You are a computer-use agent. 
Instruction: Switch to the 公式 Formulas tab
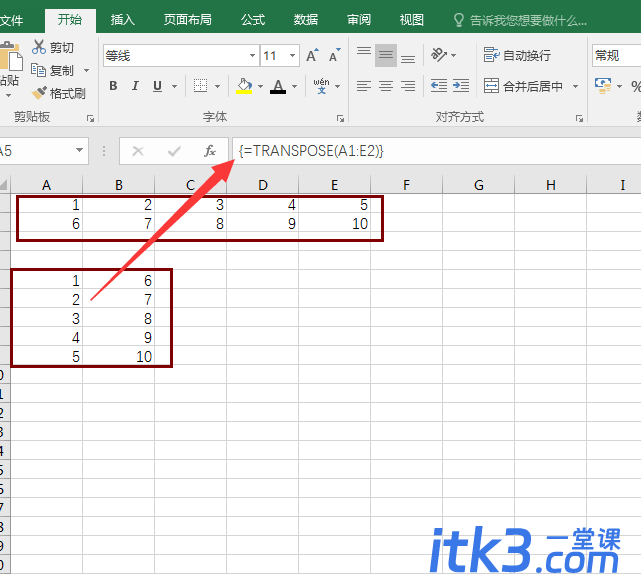pos(253,20)
